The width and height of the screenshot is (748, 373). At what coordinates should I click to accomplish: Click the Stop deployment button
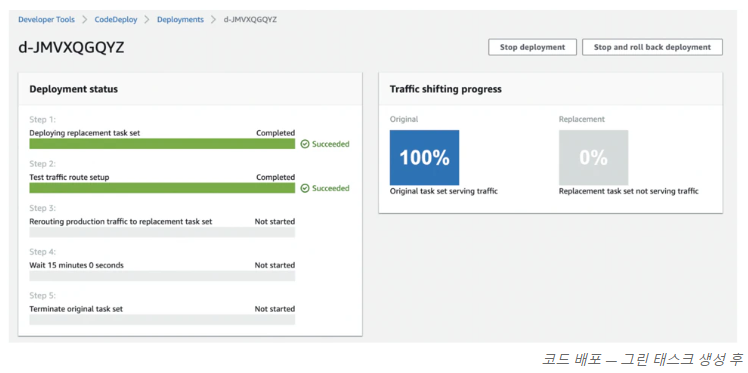point(532,47)
